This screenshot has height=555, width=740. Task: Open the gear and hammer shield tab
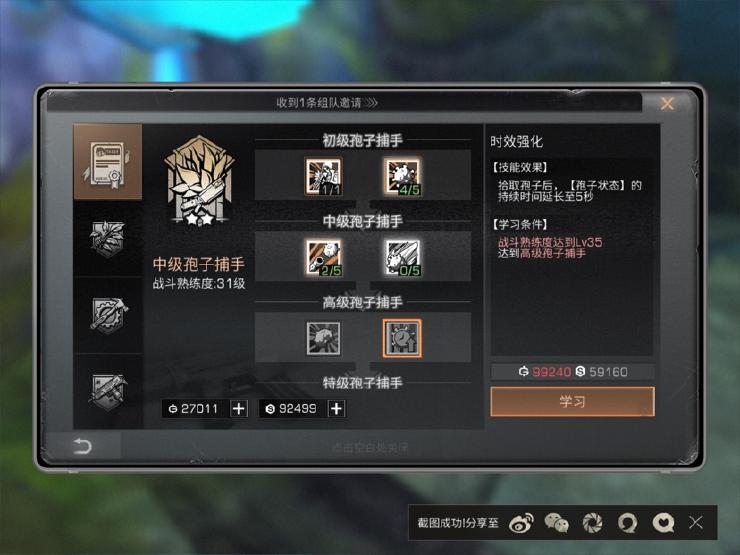108,315
